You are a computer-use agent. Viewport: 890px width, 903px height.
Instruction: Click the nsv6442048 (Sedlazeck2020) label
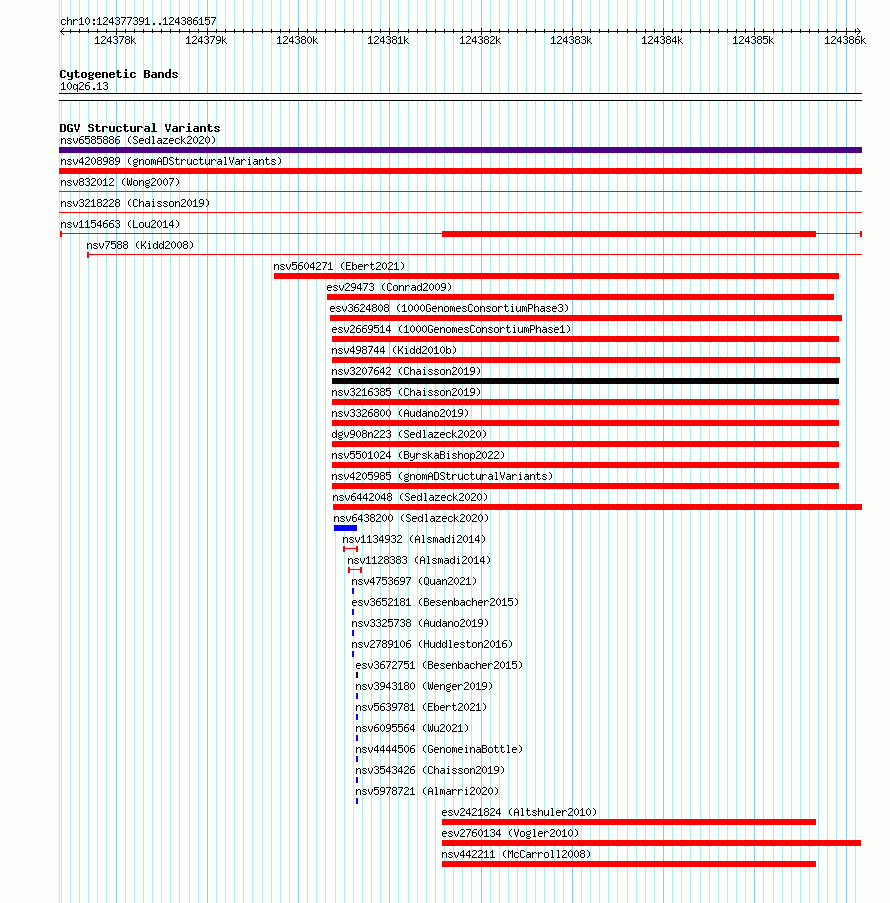pos(410,497)
